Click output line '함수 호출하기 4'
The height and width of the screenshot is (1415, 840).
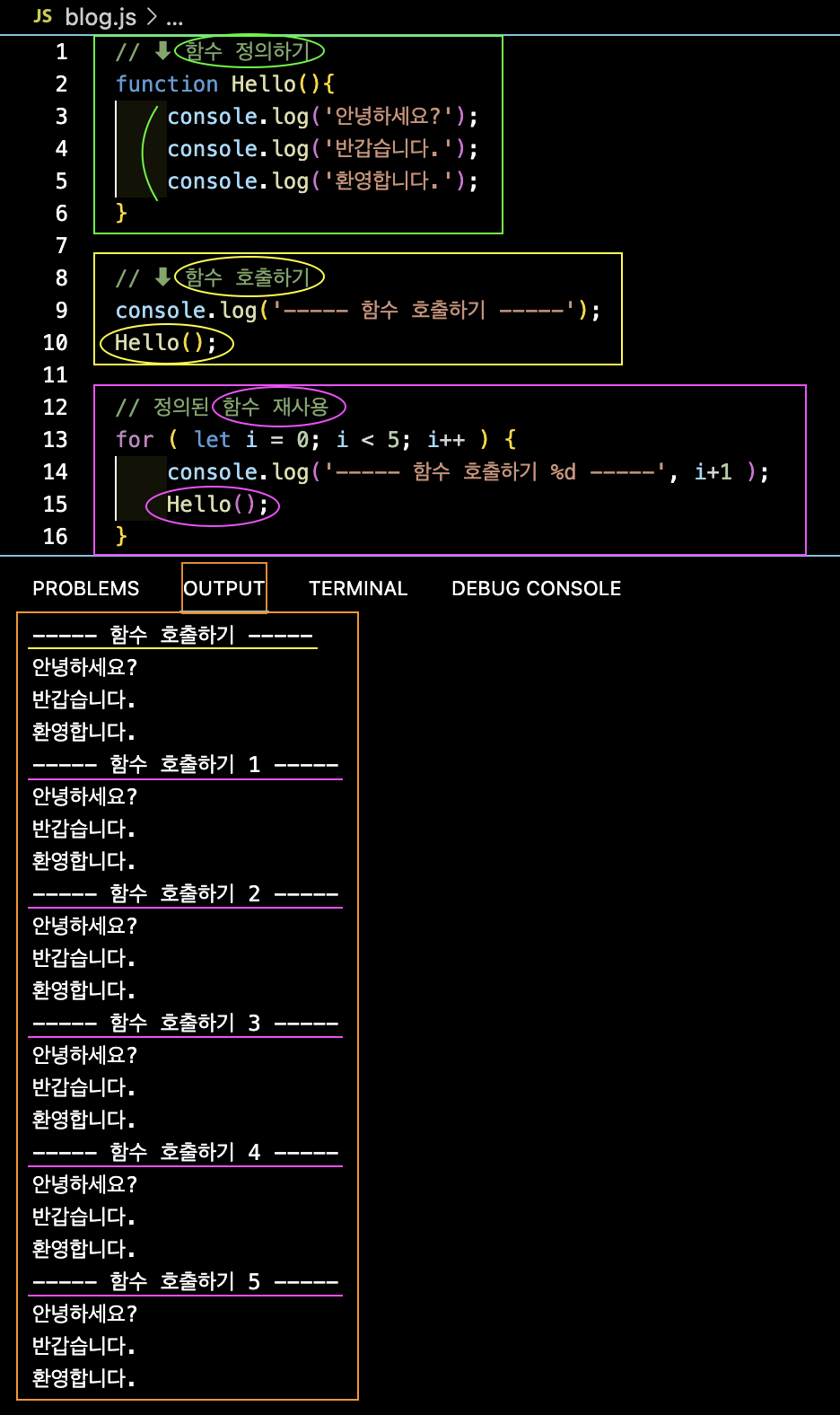pos(186,1152)
